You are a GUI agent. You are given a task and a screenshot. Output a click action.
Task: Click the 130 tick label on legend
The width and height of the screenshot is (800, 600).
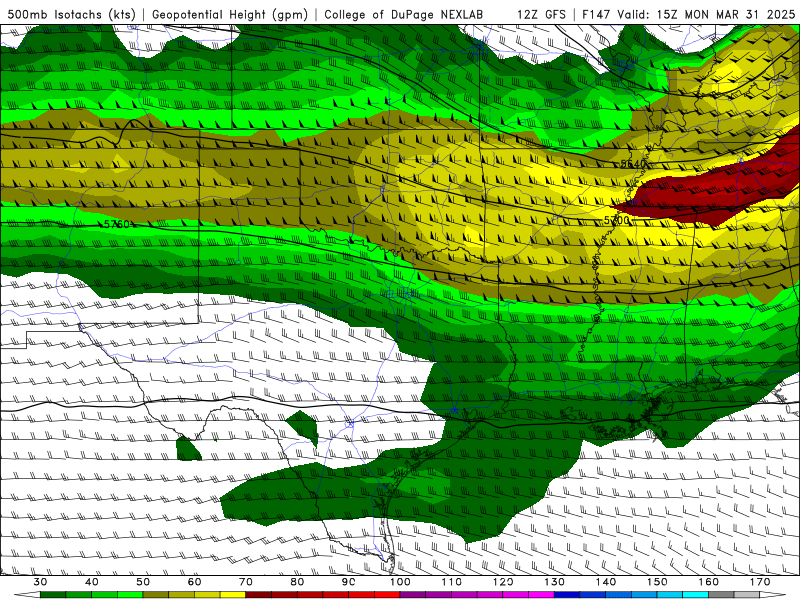click(x=554, y=582)
